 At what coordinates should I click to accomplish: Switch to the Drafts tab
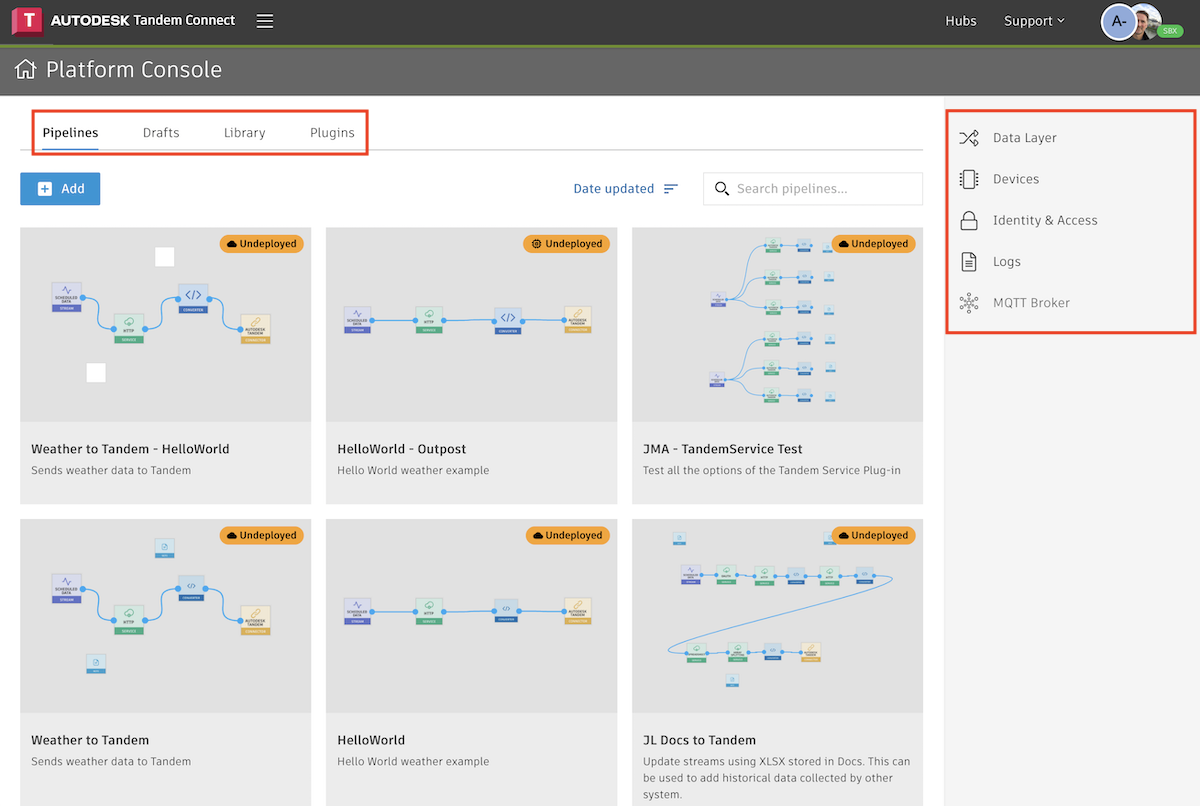tap(161, 133)
